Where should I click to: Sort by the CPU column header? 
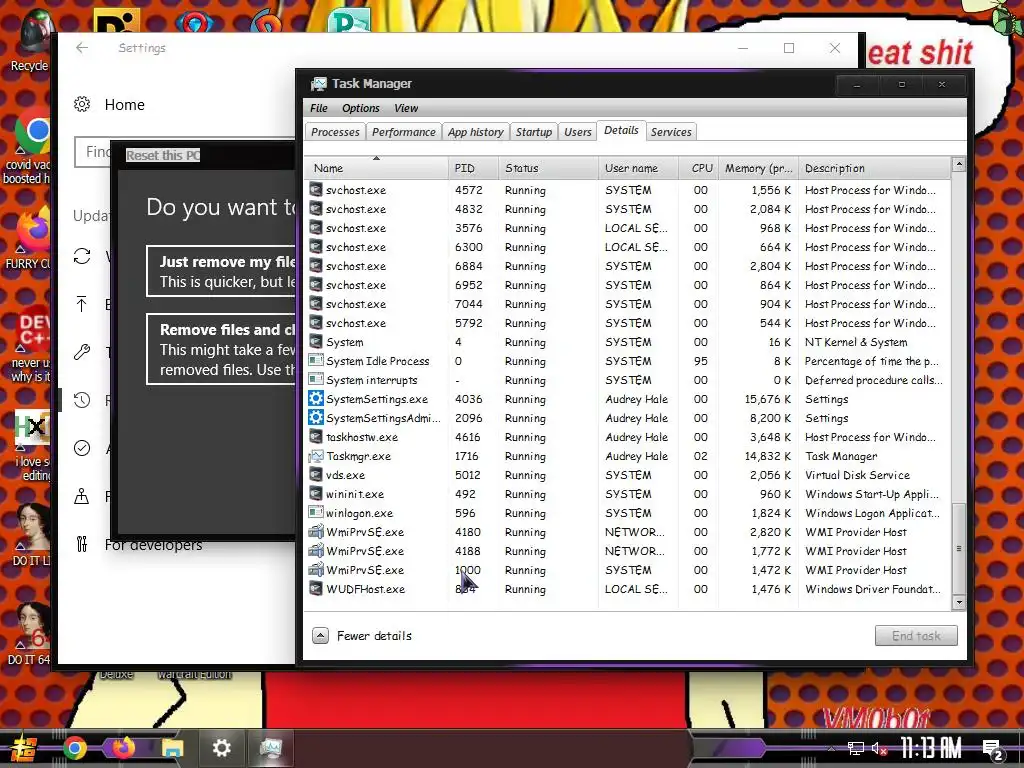coord(699,168)
